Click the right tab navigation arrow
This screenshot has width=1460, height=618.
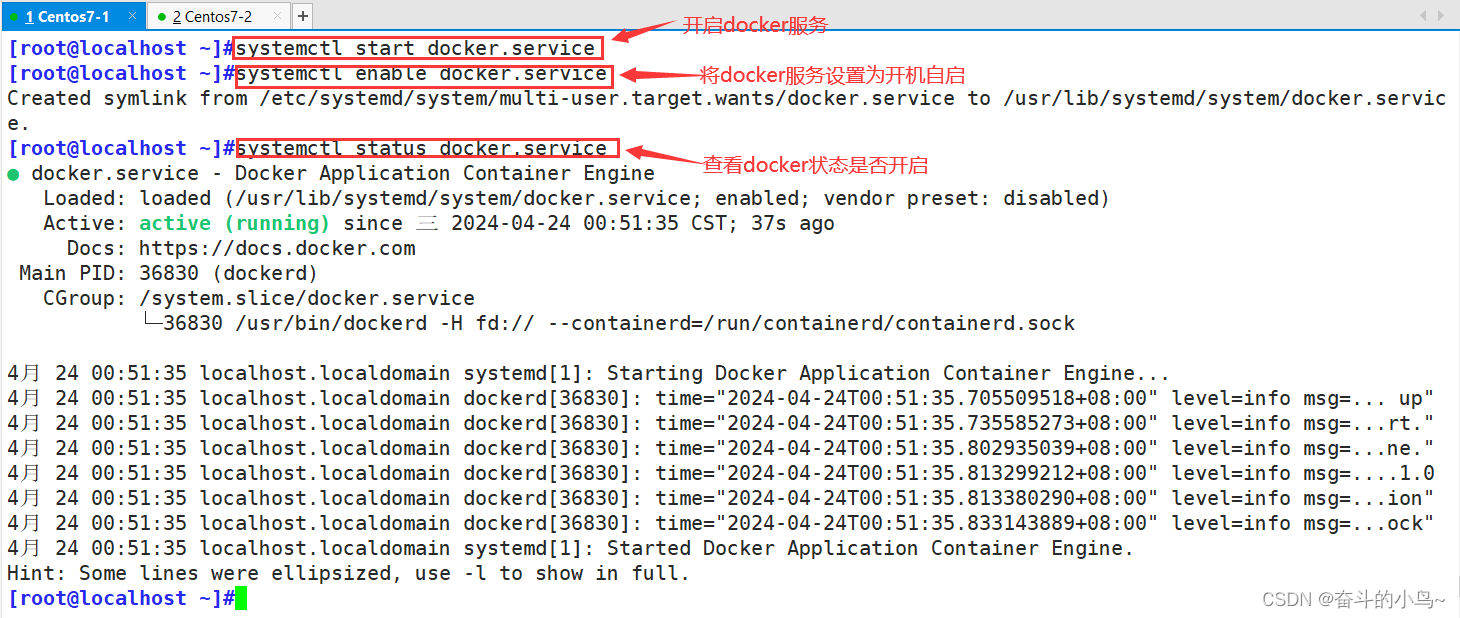click(x=1443, y=15)
